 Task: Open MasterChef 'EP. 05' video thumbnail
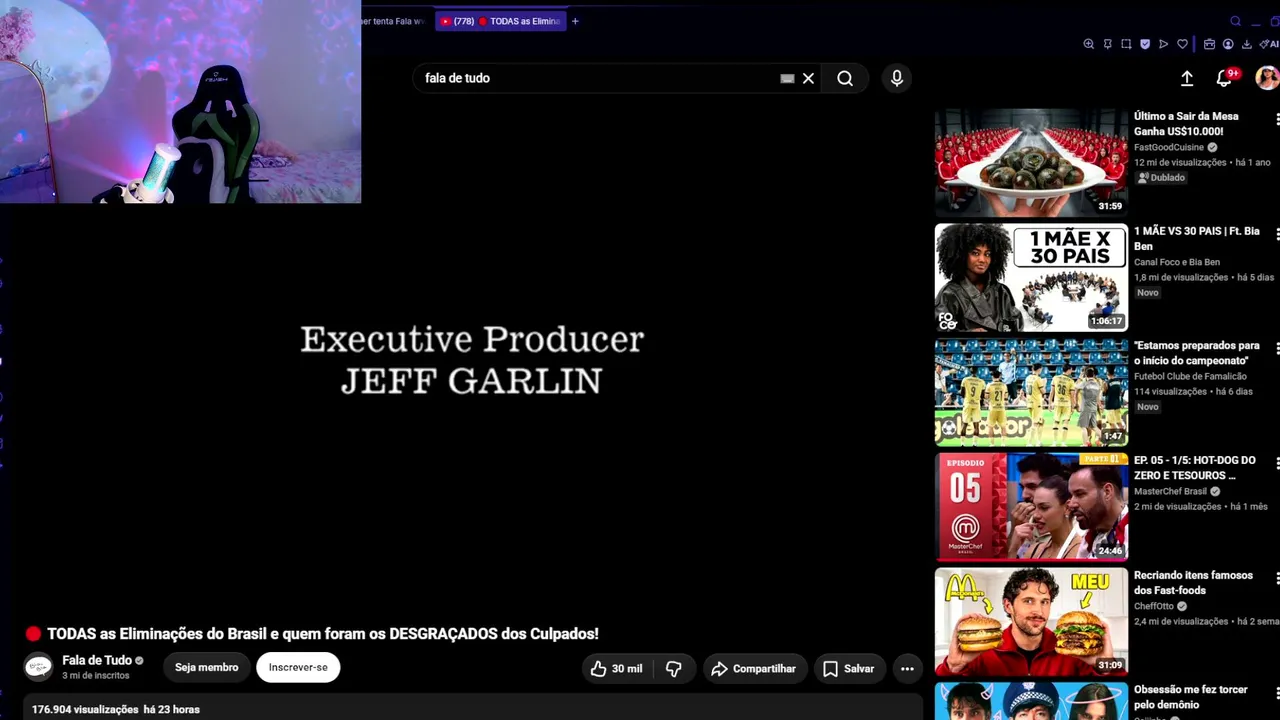(1031, 507)
